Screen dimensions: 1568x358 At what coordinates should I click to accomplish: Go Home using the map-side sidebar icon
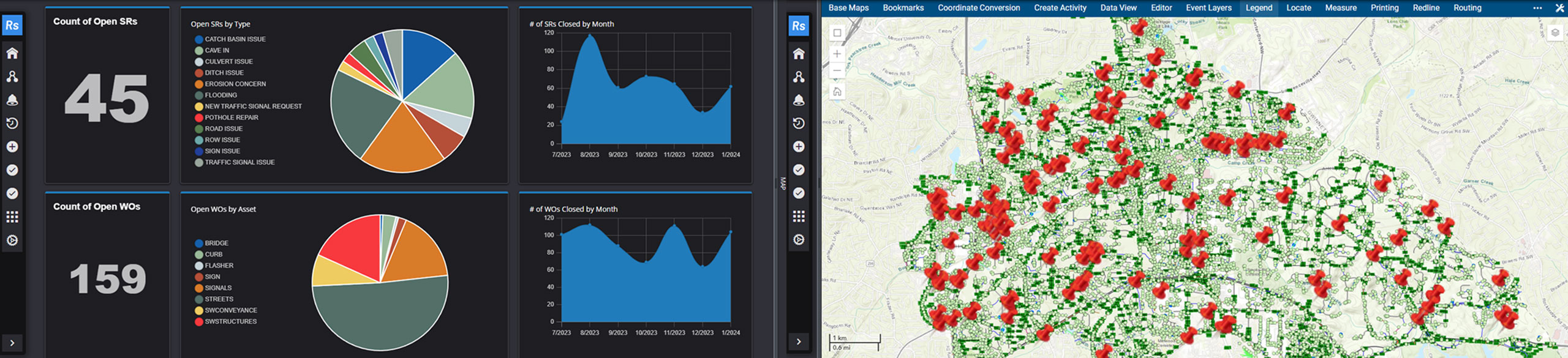pos(799,53)
